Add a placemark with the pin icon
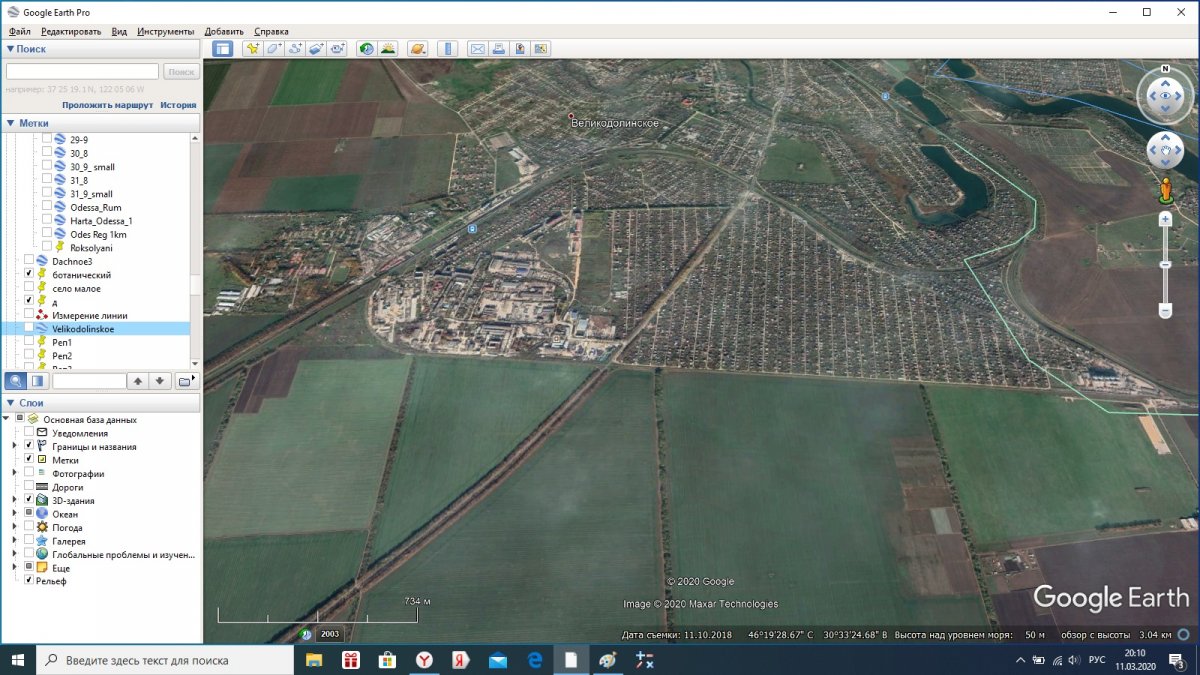This screenshot has height=675, width=1200. (x=252, y=48)
